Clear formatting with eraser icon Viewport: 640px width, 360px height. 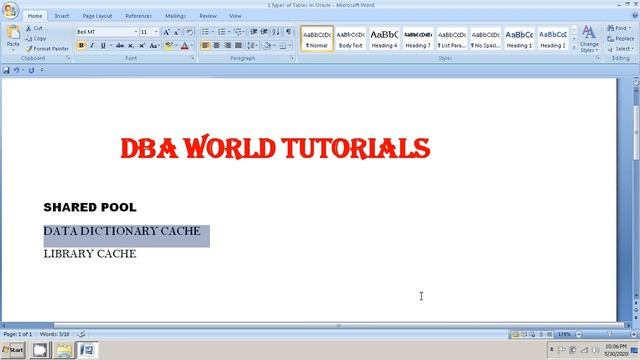[x=189, y=32]
